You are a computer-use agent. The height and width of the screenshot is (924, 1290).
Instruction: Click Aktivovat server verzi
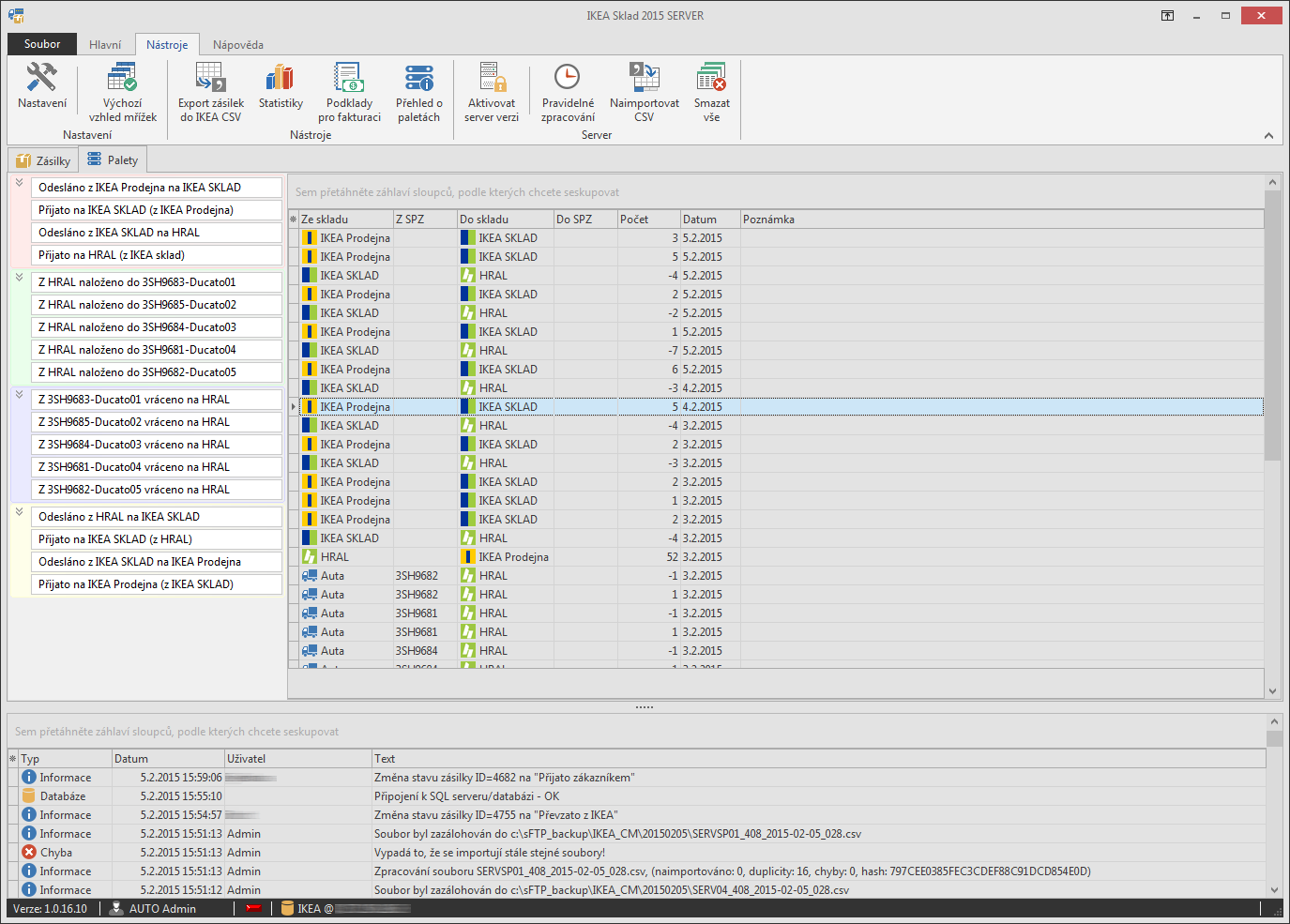pyautogui.click(x=492, y=92)
